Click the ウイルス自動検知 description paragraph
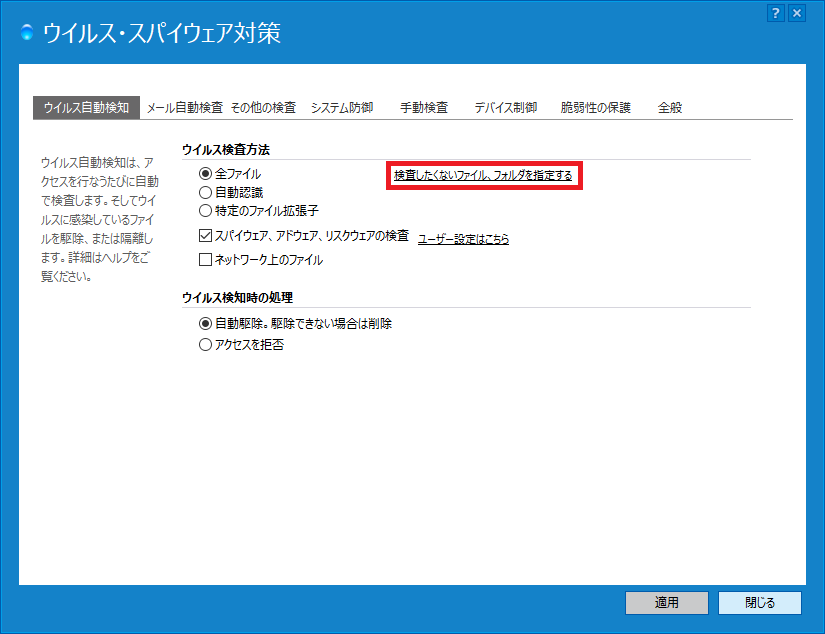 [99, 219]
